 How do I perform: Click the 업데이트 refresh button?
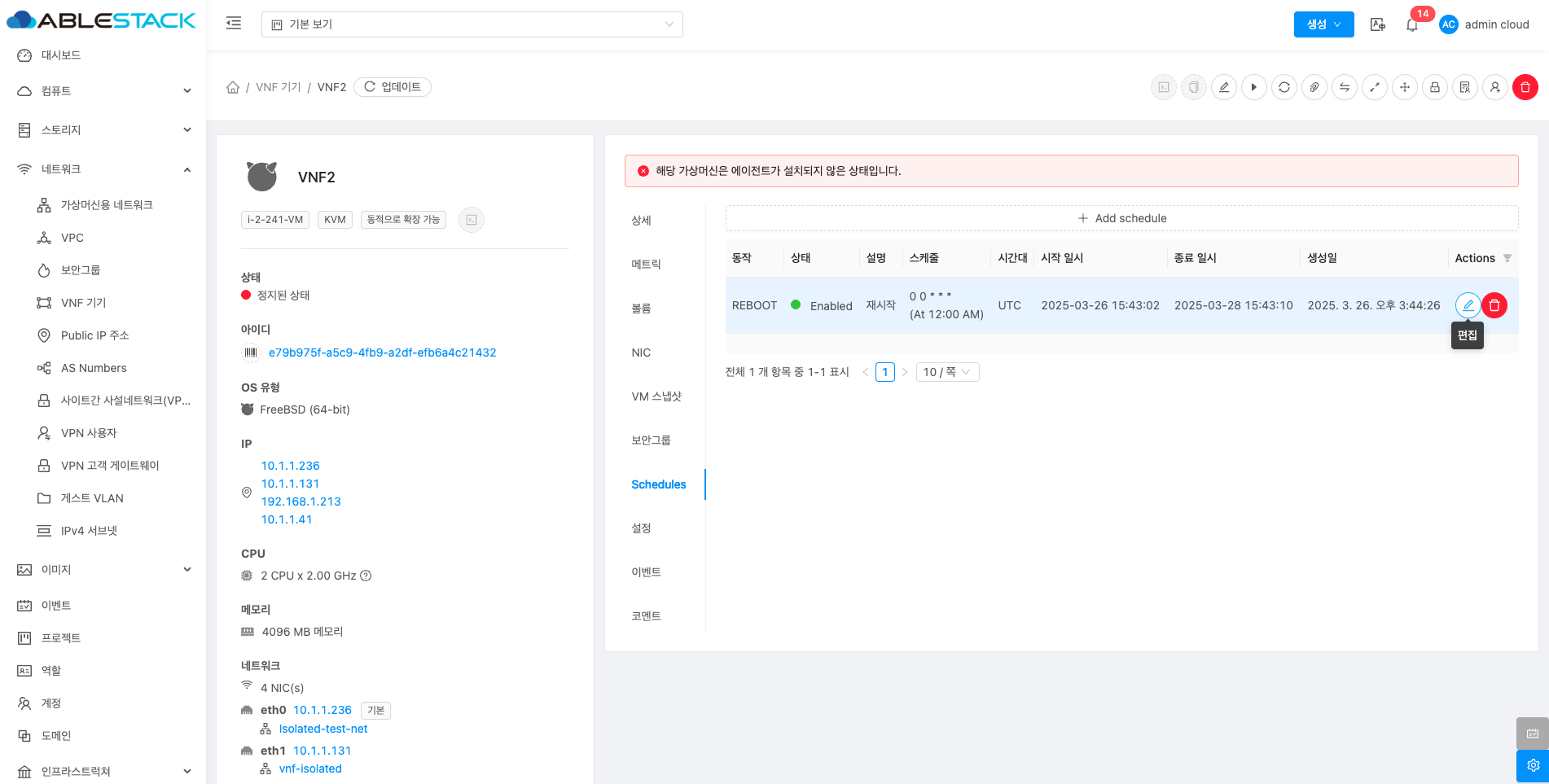point(393,87)
